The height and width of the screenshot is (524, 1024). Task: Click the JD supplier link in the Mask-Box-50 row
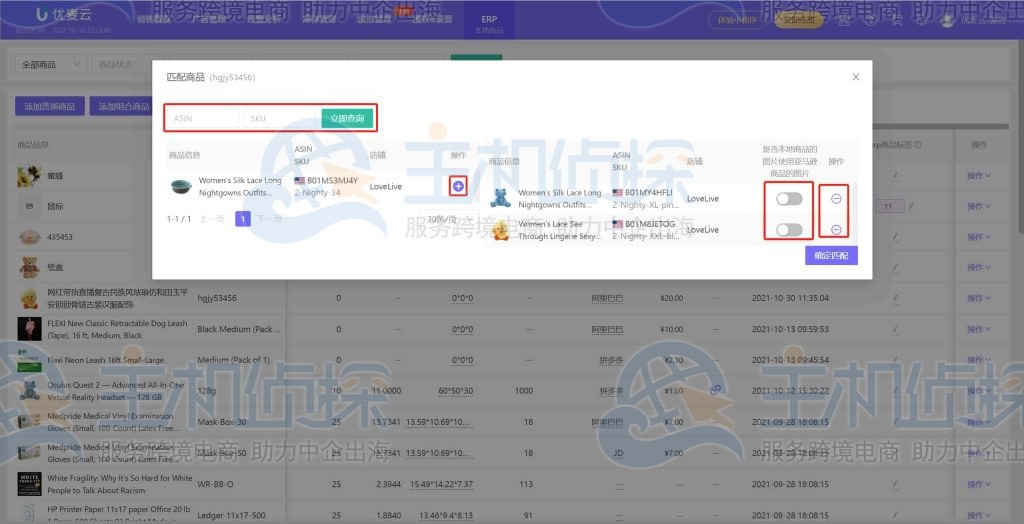[618, 453]
